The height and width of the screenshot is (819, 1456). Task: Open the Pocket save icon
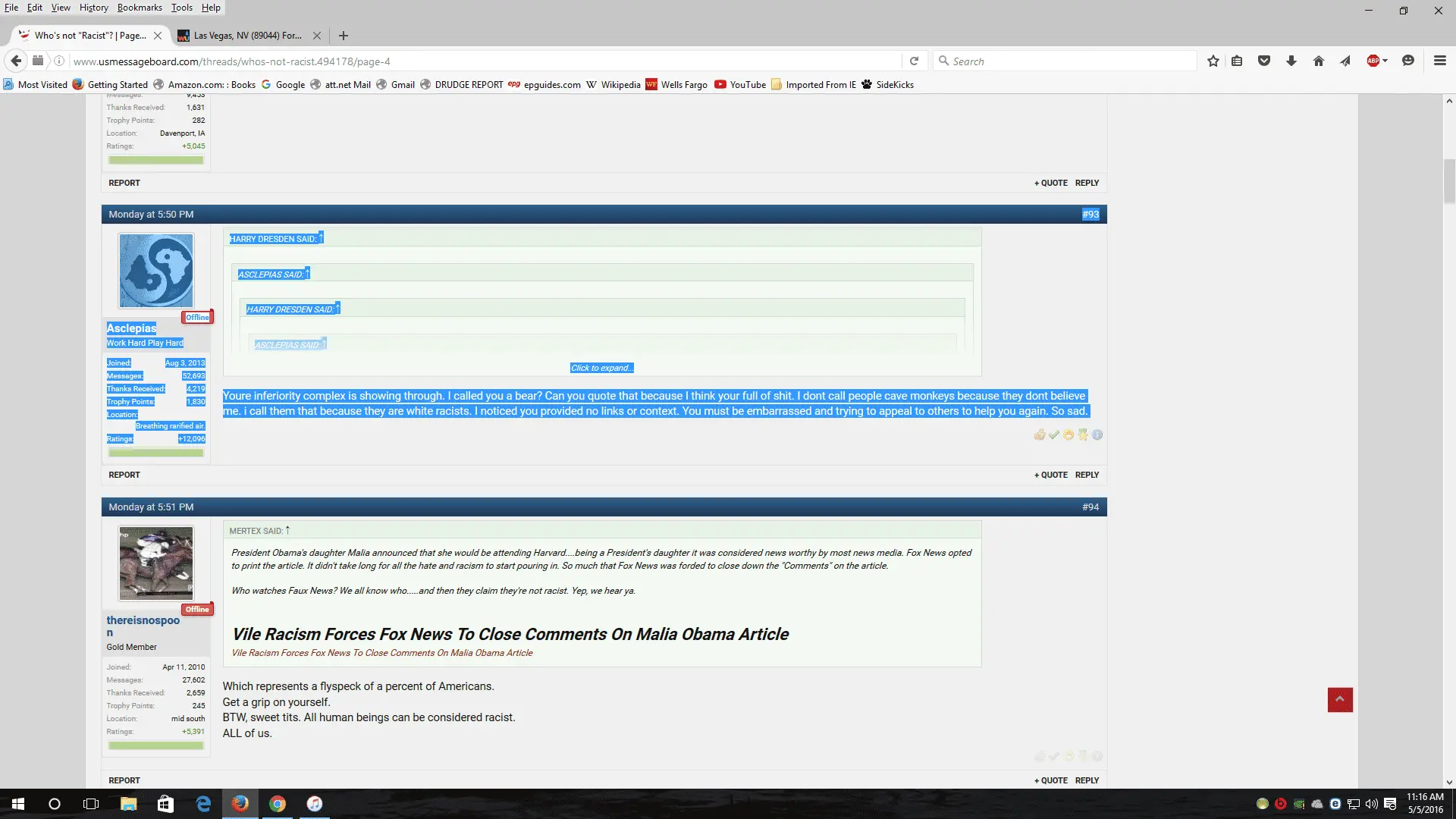(x=1264, y=61)
